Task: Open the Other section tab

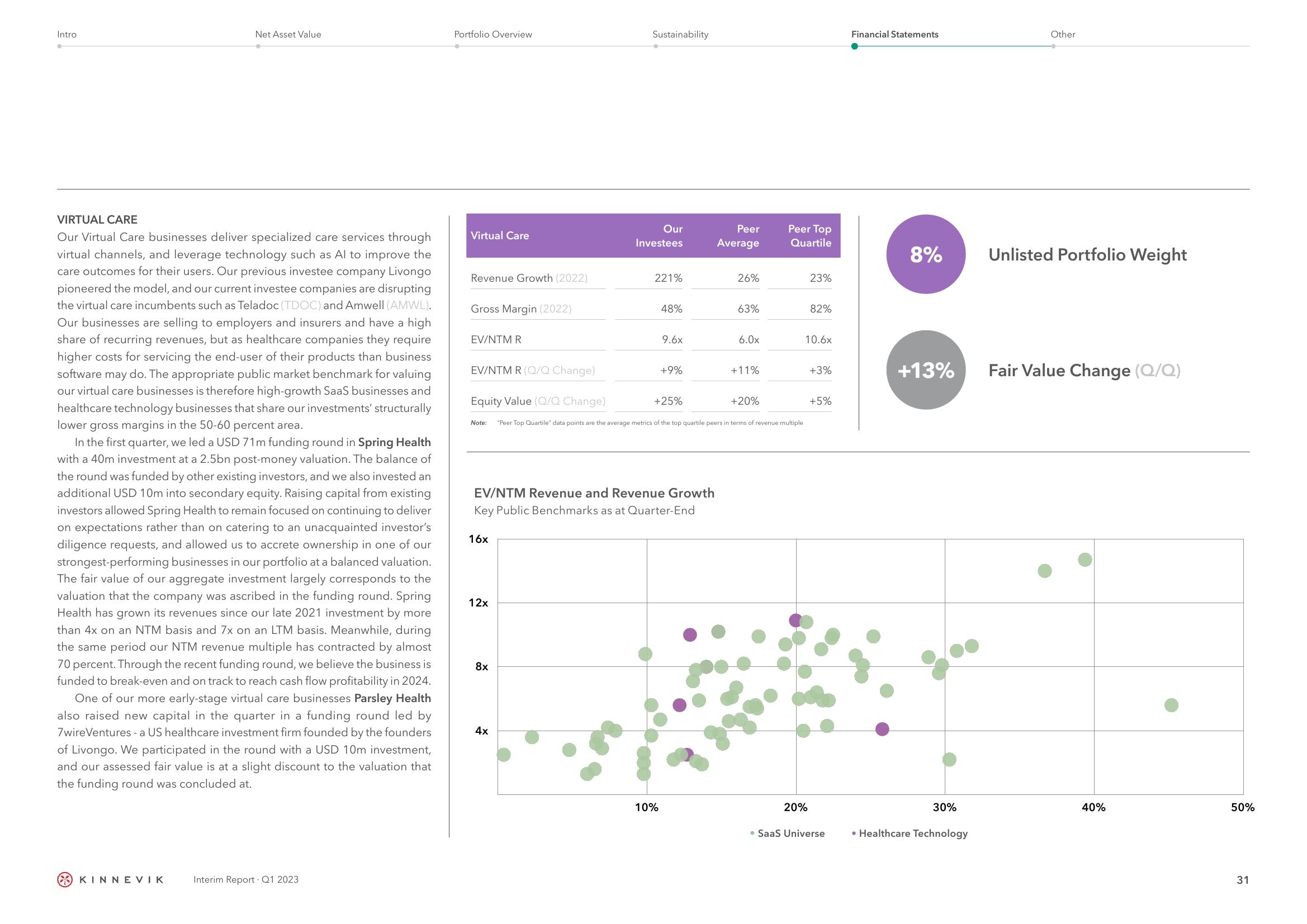Action: click(1063, 34)
